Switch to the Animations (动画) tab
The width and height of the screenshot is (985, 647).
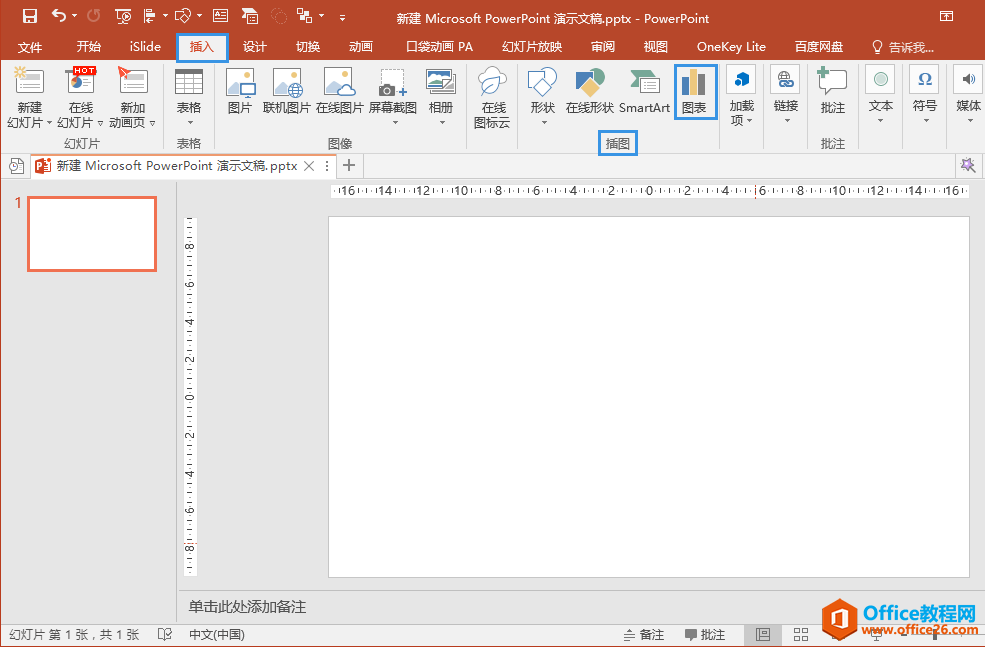coord(361,47)
